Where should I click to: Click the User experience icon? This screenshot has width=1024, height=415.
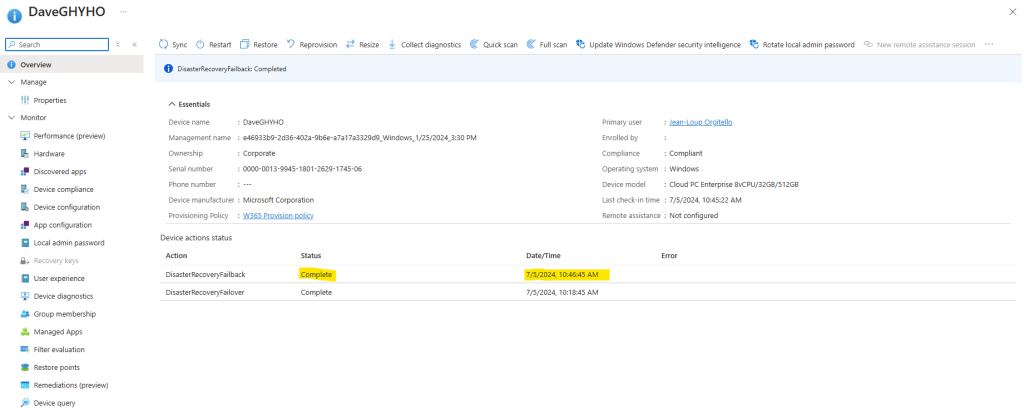25,278
